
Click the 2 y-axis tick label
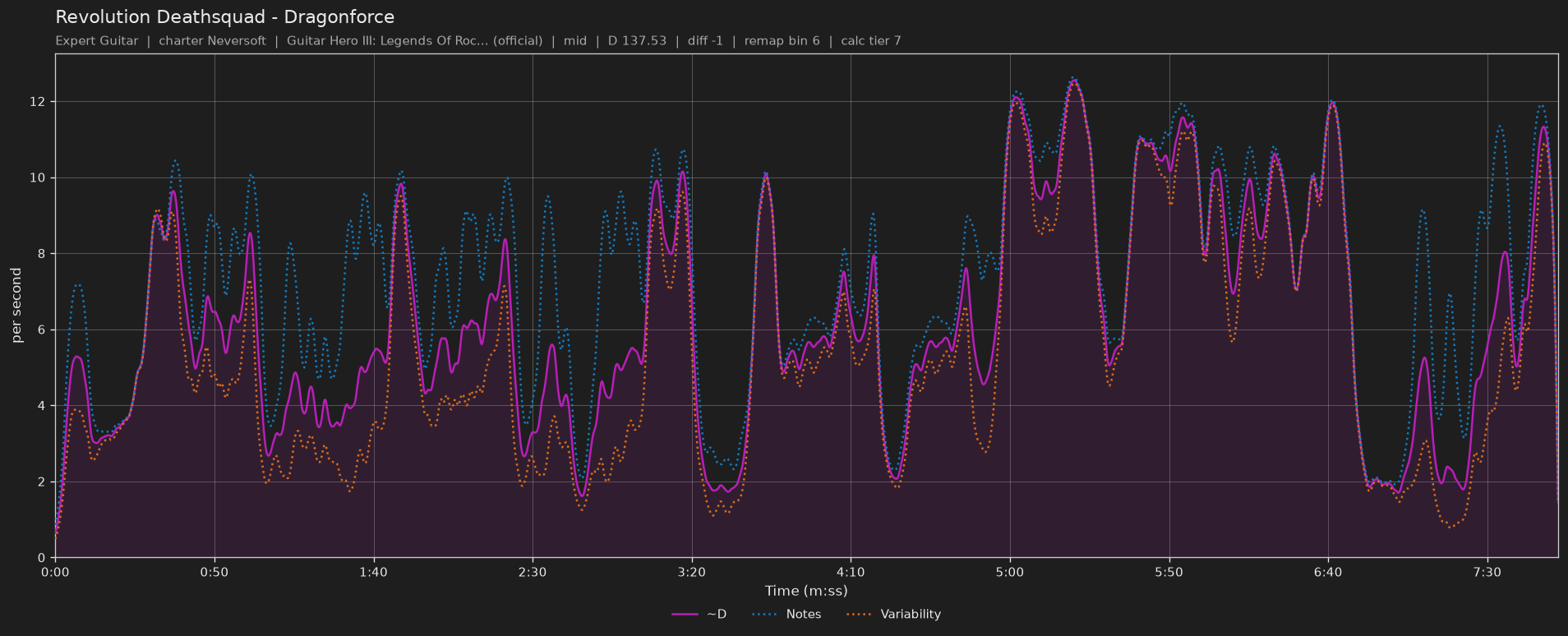coord(43,482)
